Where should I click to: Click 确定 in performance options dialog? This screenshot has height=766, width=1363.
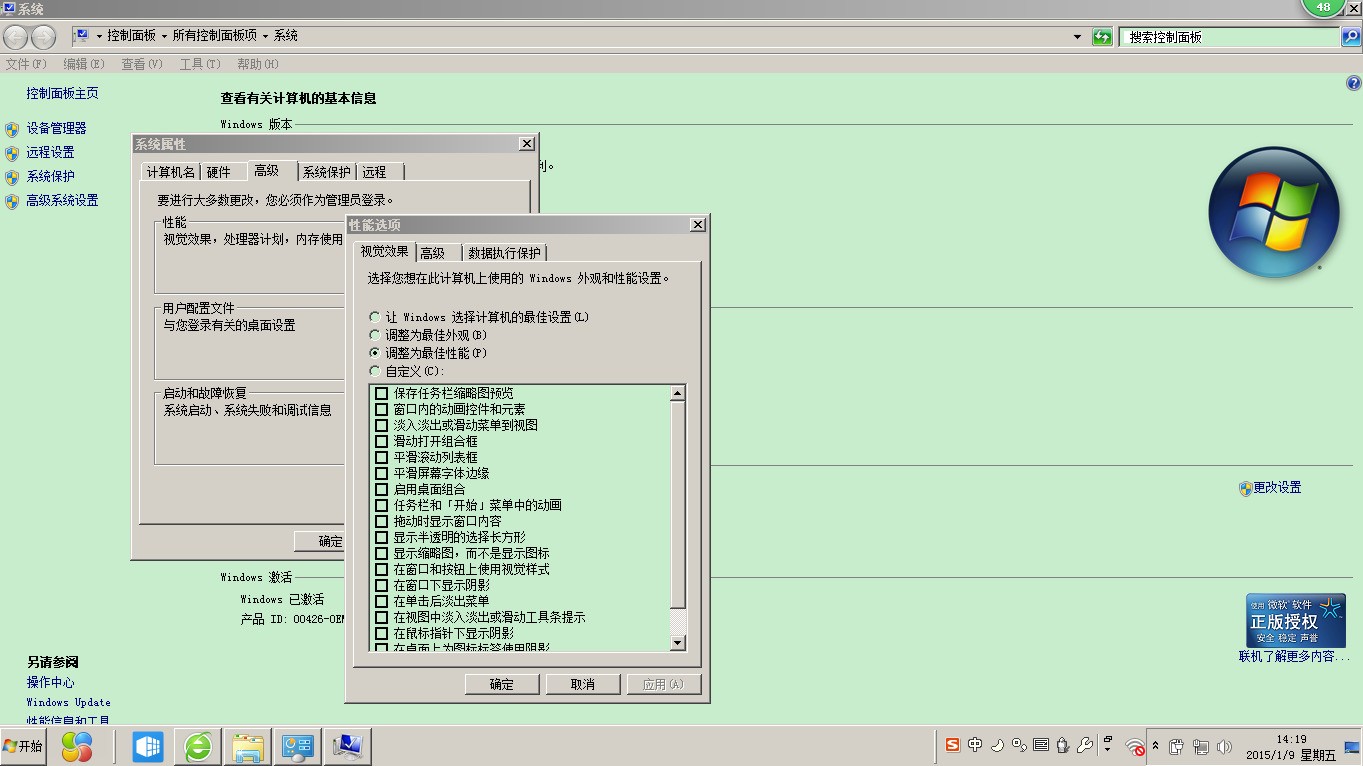[502, 684]
